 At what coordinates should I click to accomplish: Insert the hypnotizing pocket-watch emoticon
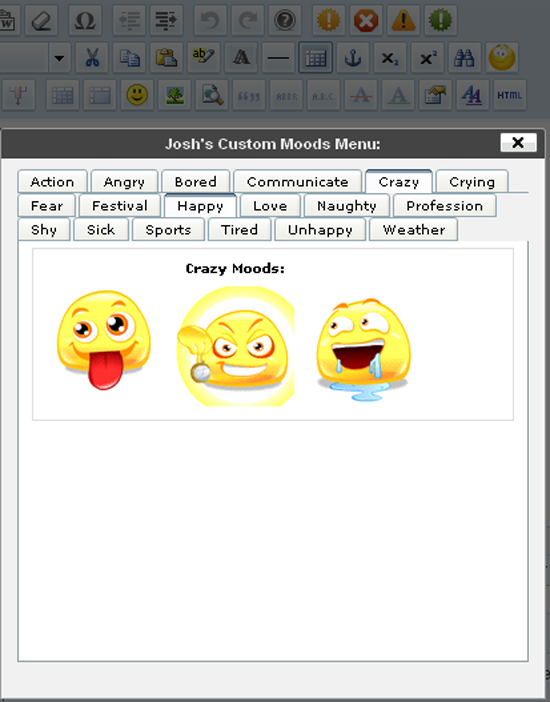235,347
